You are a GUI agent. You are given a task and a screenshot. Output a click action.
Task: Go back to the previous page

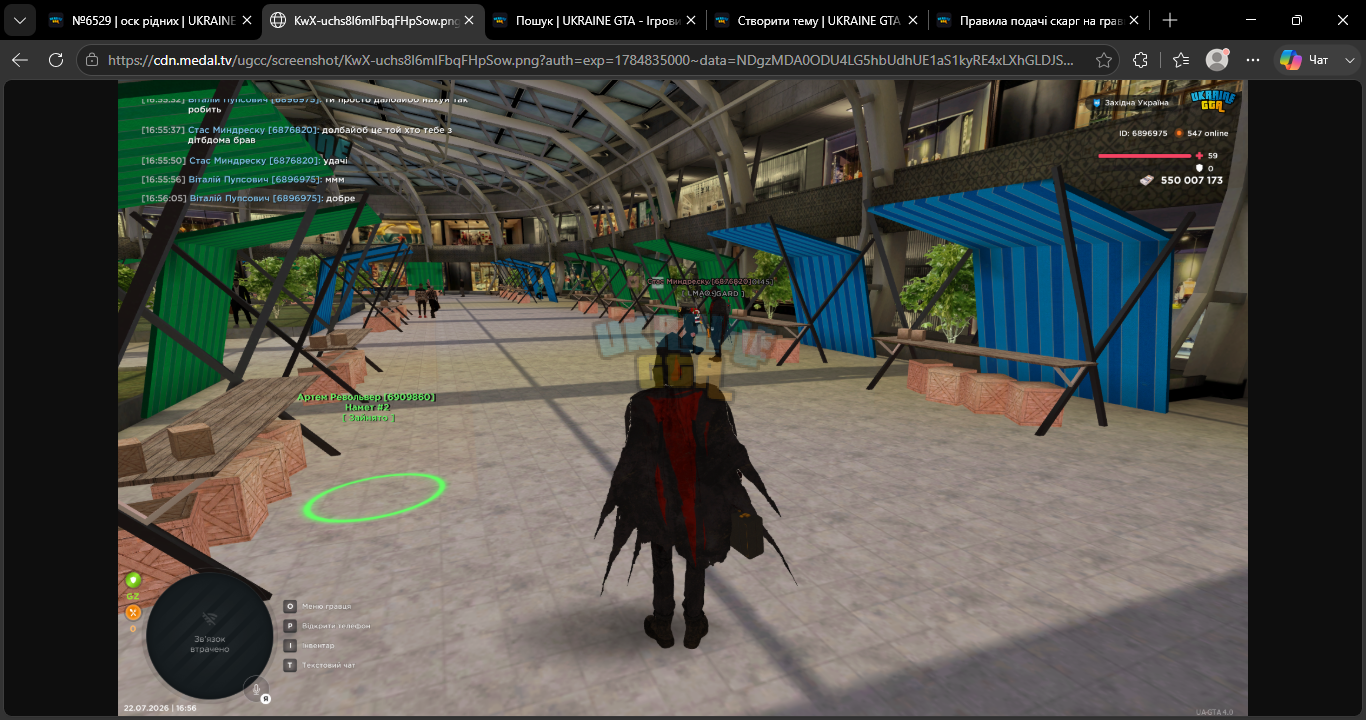20,60
